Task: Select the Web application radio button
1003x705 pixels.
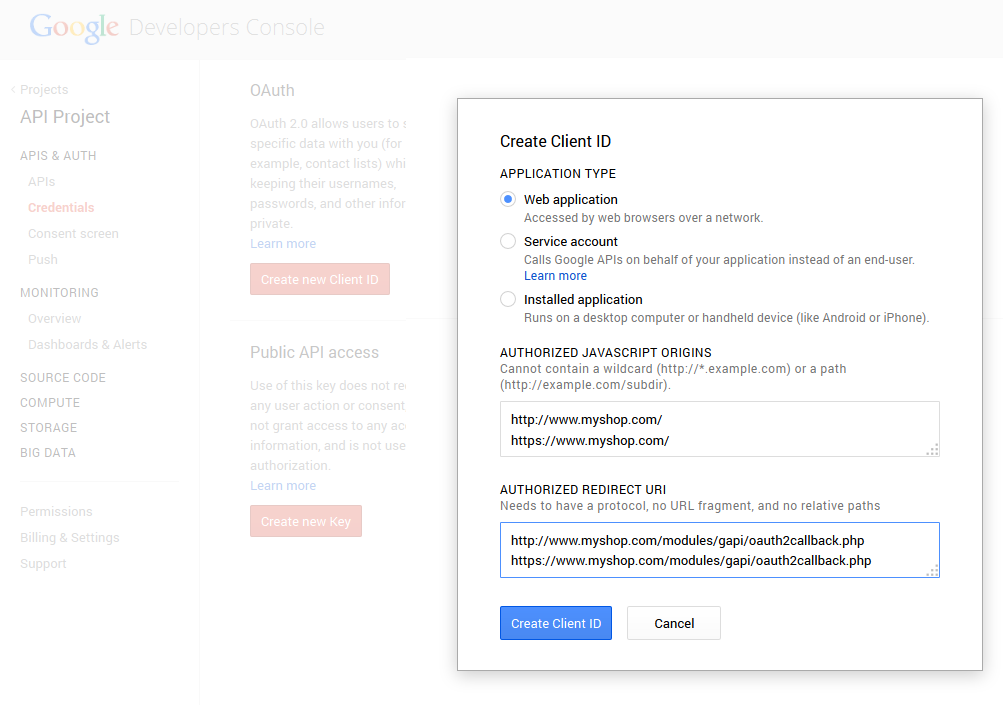Action: tap(508, 199)
